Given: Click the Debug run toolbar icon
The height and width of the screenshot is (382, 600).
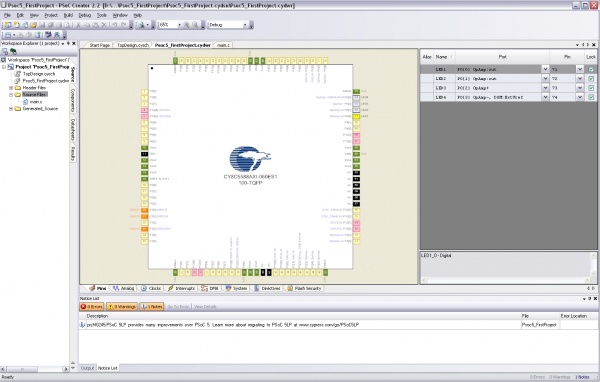Looking at the screenshot, I should [57, 35].
